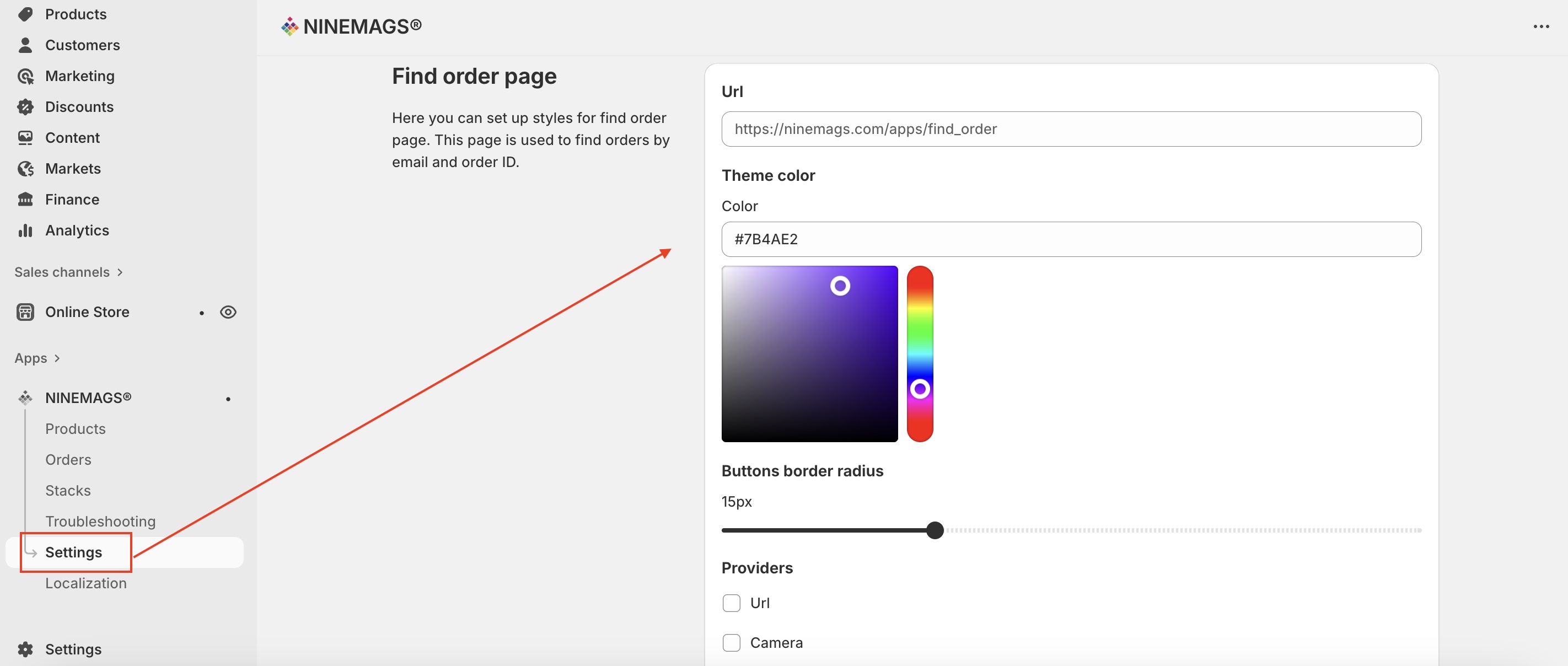Click the Analytics bar chart icon
This screenshot has width=1568, height=666.
(25, 230)
